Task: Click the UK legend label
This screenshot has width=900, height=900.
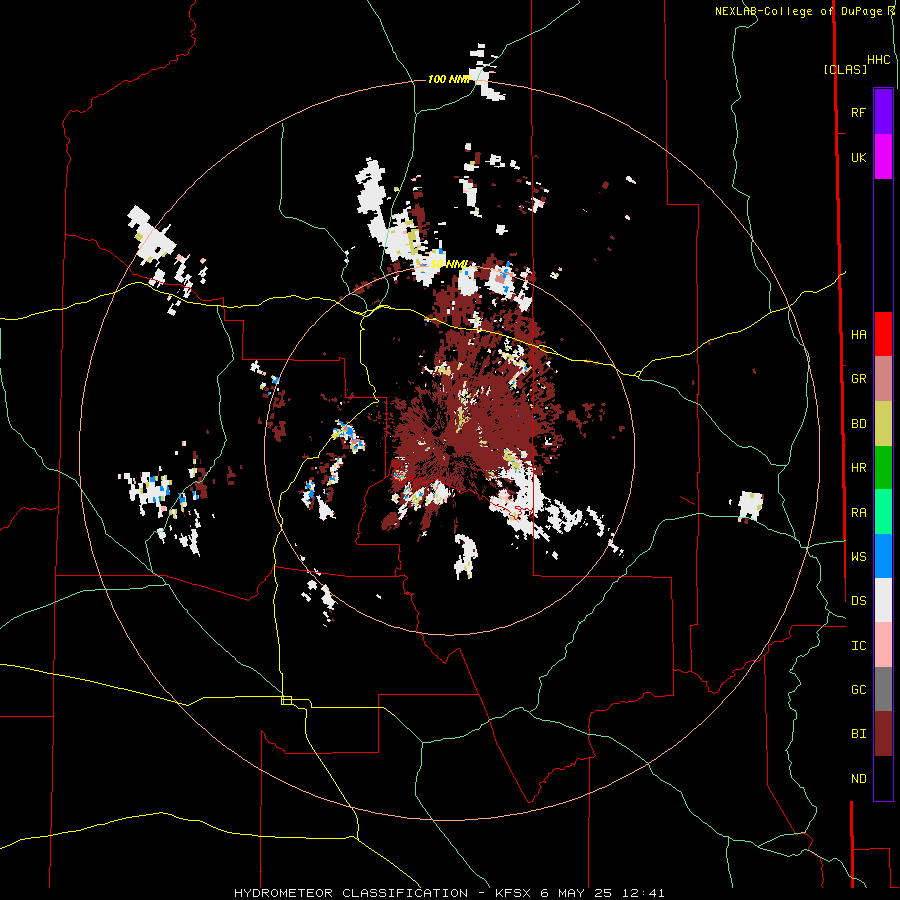Action: [858, 157]
